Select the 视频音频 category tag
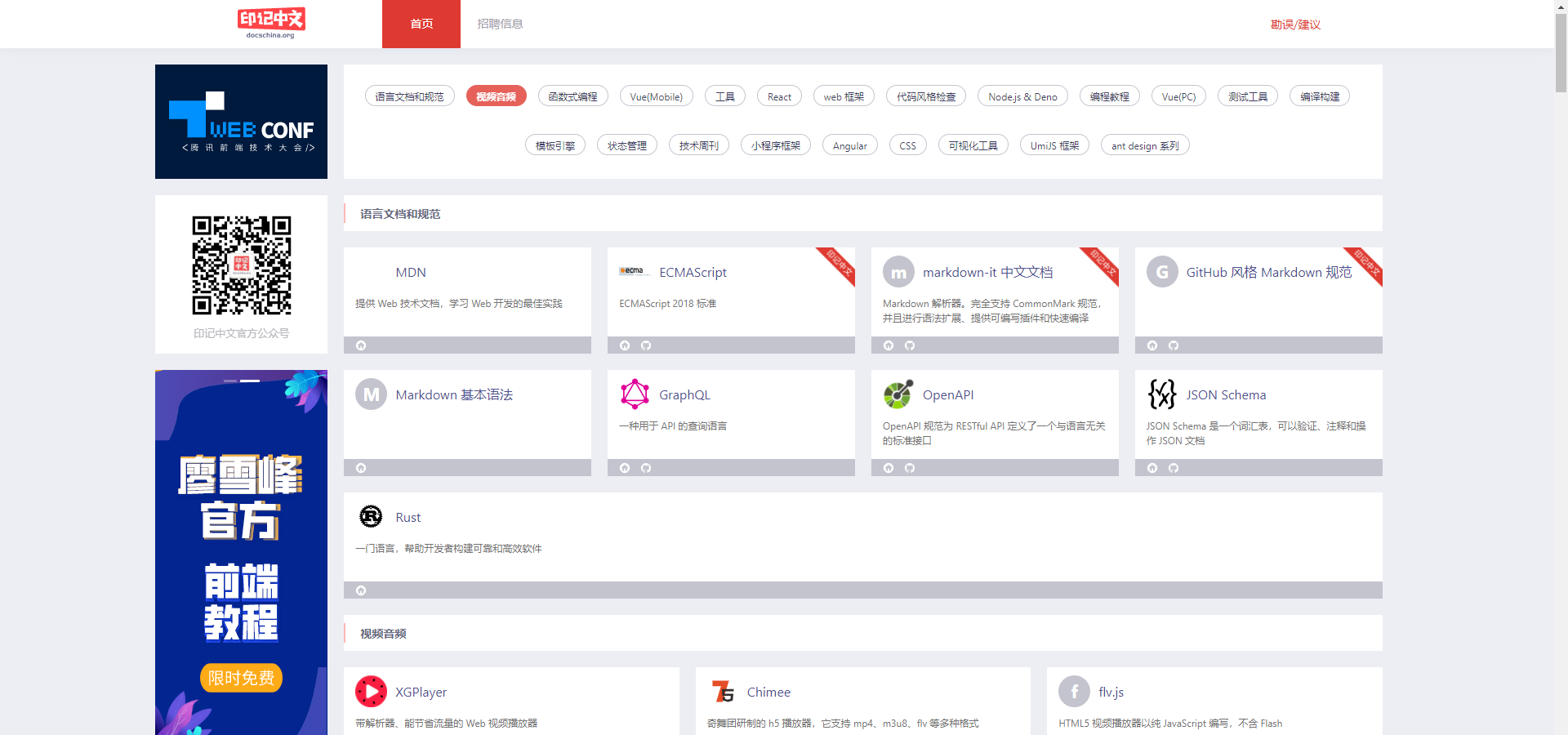This screenshot has width=1568, height=735. 496,96
